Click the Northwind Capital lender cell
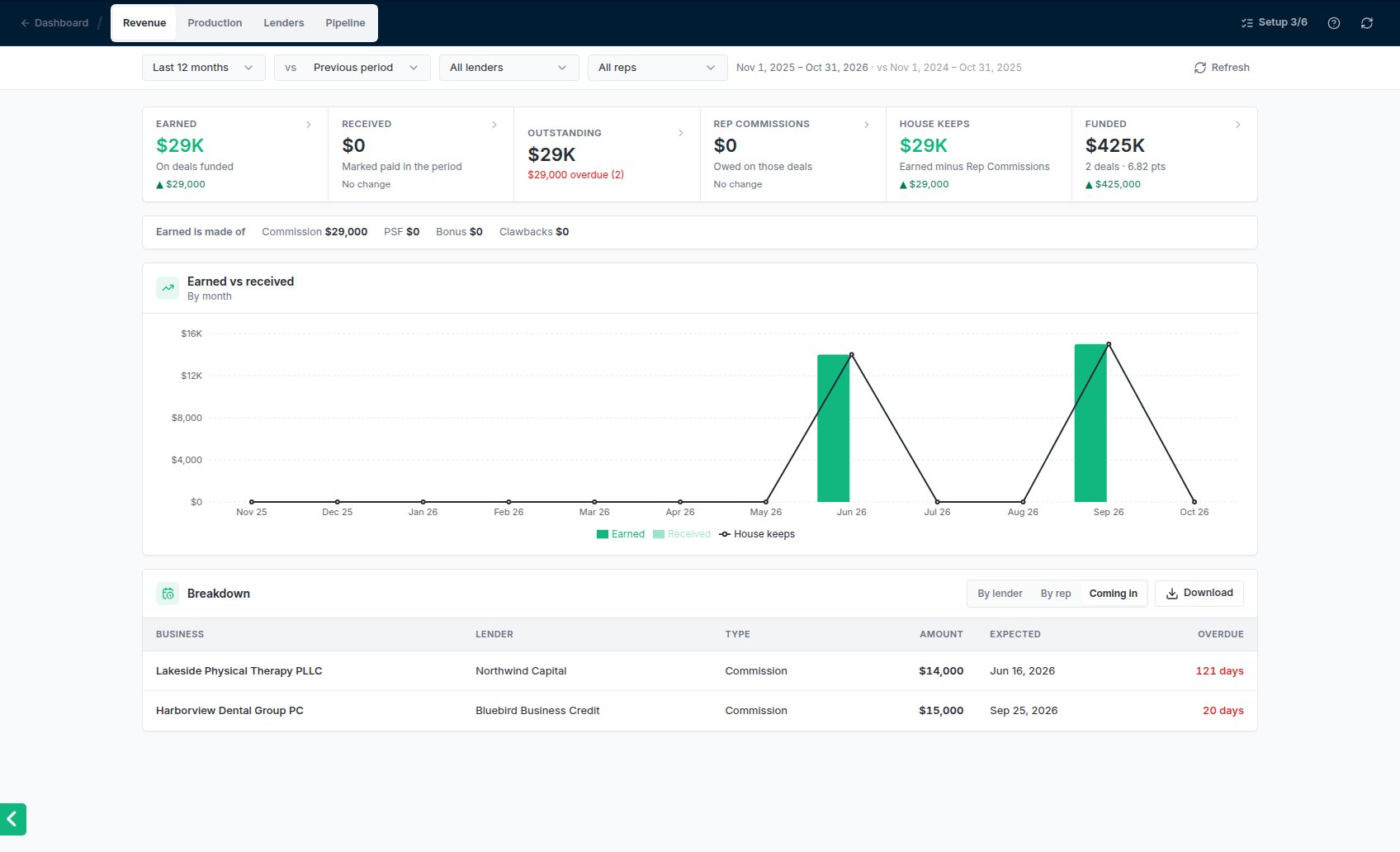Screen dimensions: 1400x852 coord(521,671)
